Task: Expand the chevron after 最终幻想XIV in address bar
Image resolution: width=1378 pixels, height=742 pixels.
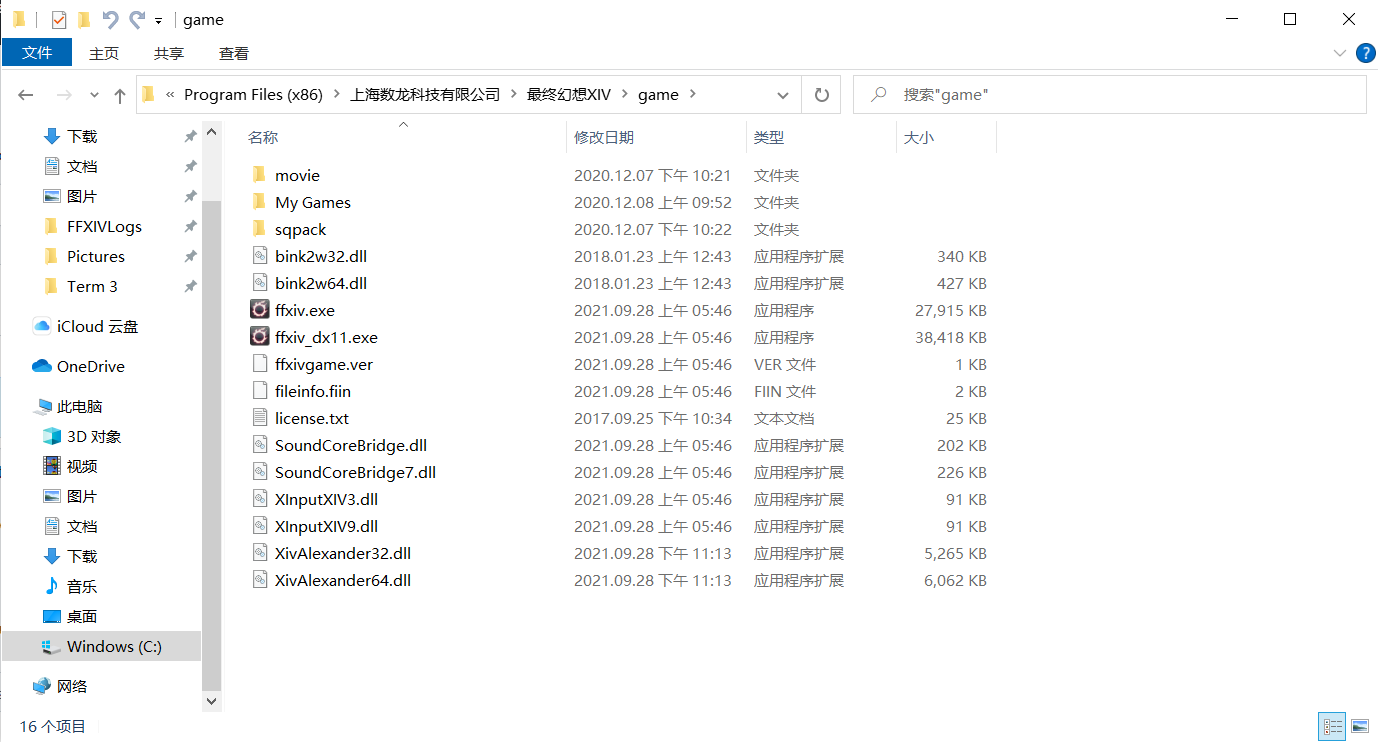Action: pos(624,95)
